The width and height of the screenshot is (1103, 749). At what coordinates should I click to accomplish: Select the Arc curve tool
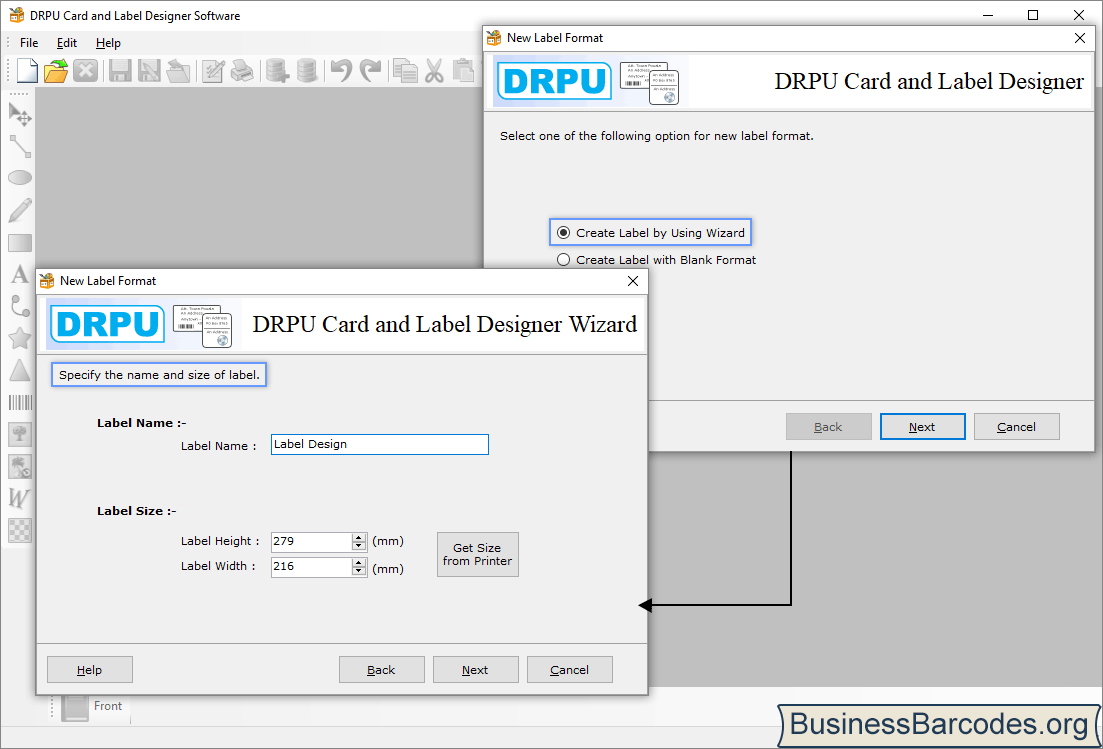[x=20, y=306]
